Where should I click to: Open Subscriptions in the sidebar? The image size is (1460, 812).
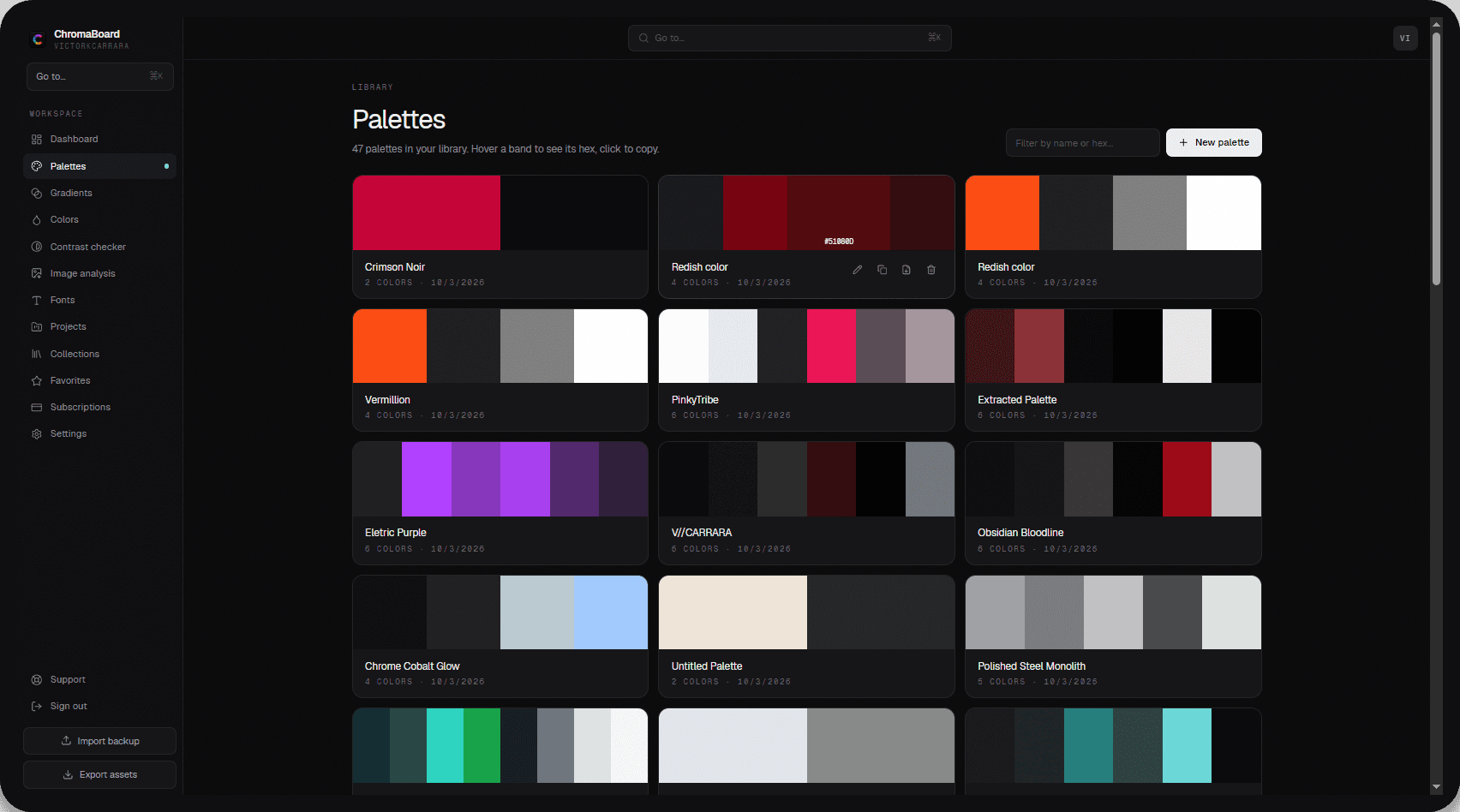pyautogui.click(x=99, y=407)
